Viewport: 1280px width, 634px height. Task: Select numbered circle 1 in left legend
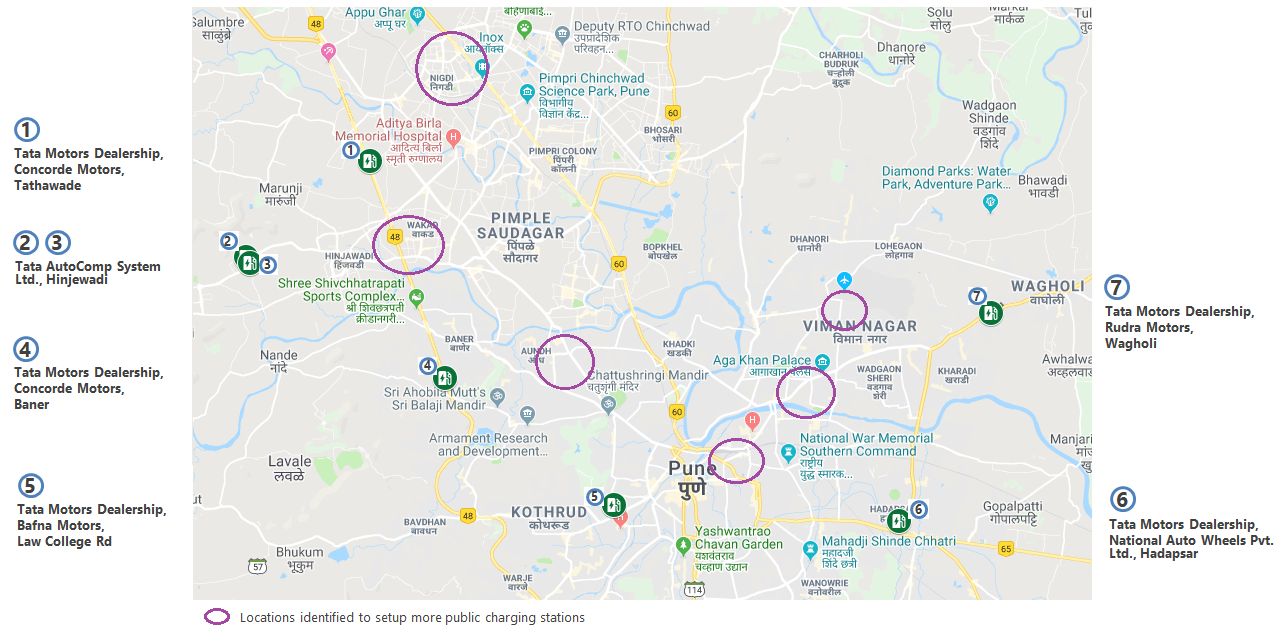point(27,130)
